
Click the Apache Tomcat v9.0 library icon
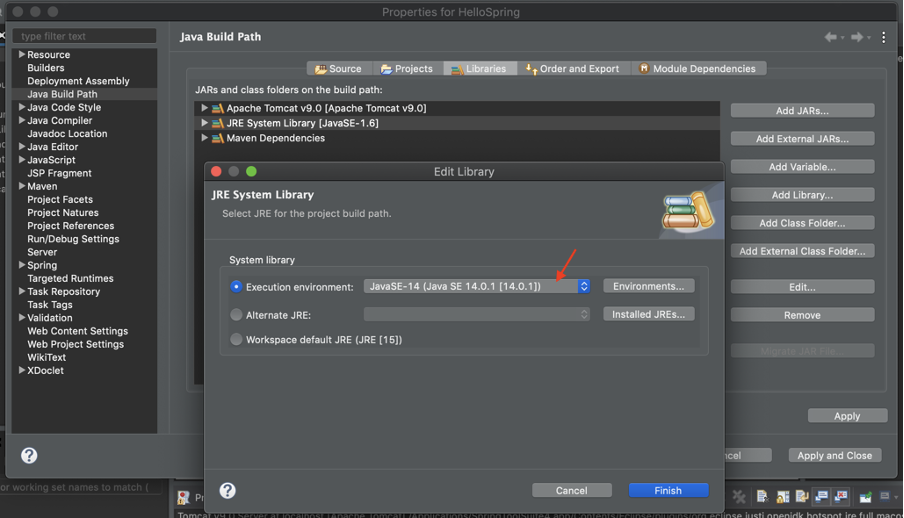(x=217, y=108)
